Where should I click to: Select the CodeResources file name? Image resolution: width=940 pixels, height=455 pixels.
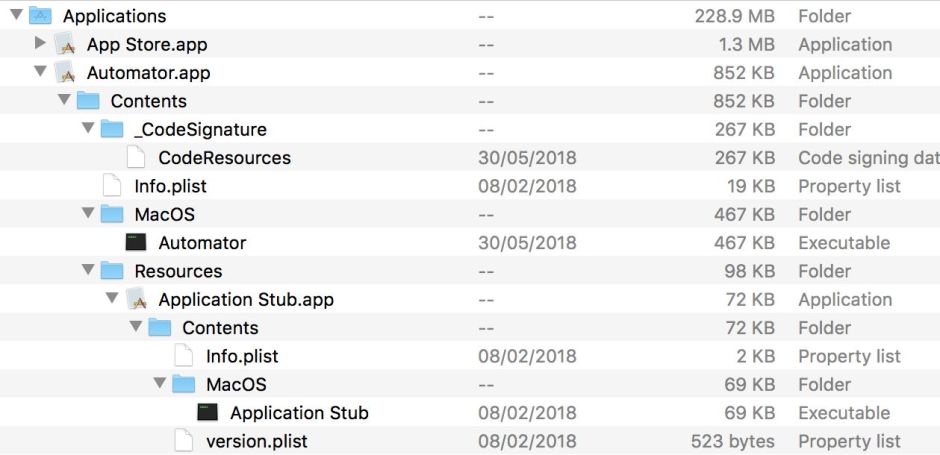coord(224,158)
